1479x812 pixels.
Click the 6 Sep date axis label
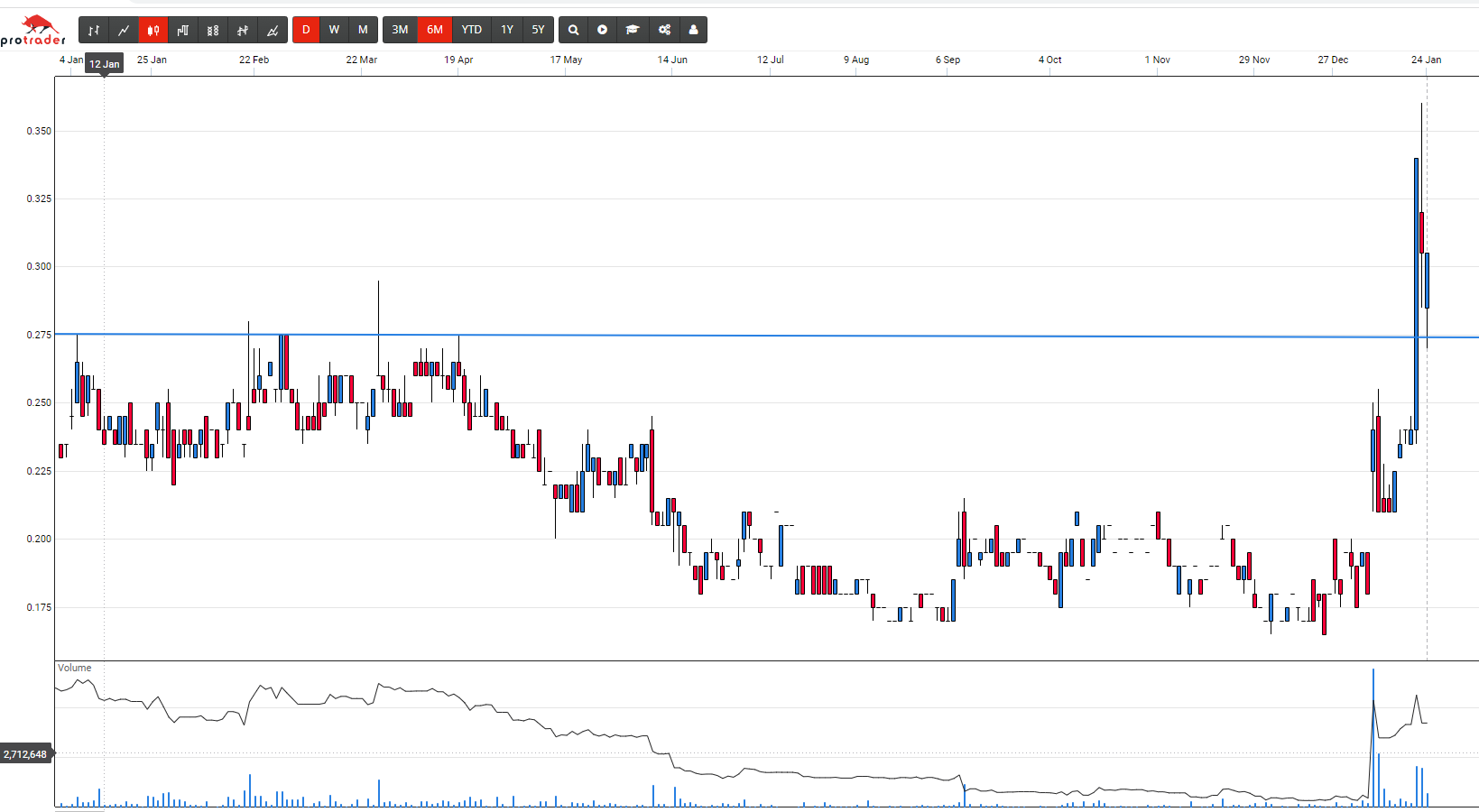(947, 60)
